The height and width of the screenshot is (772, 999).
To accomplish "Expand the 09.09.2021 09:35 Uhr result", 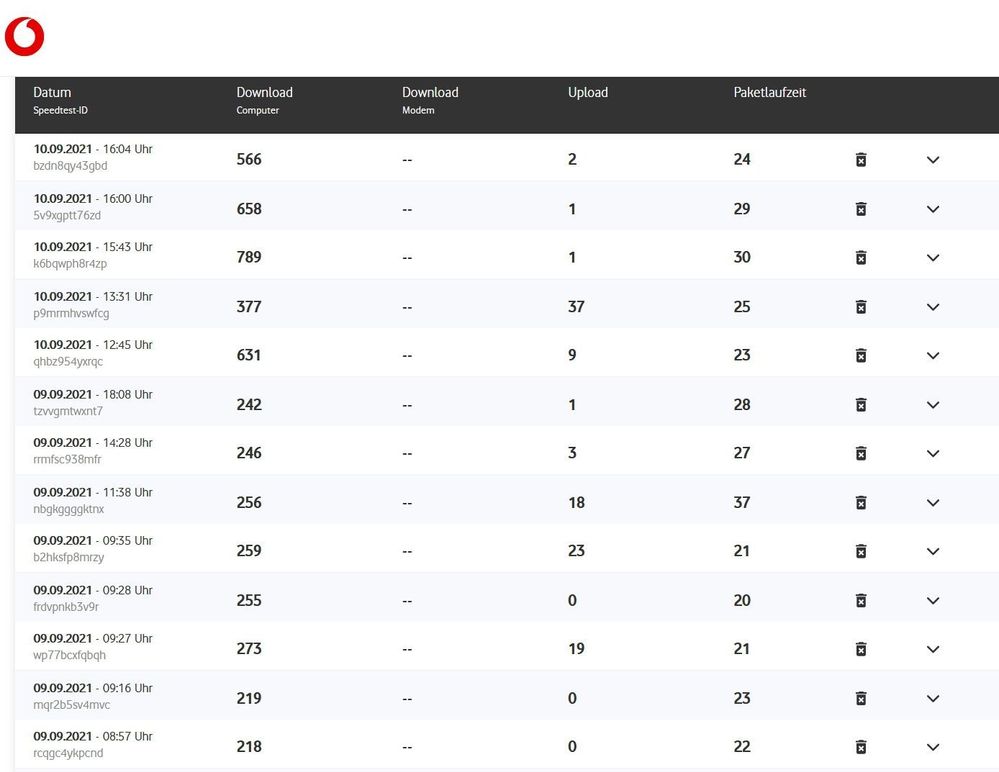I will pos(933,552).
